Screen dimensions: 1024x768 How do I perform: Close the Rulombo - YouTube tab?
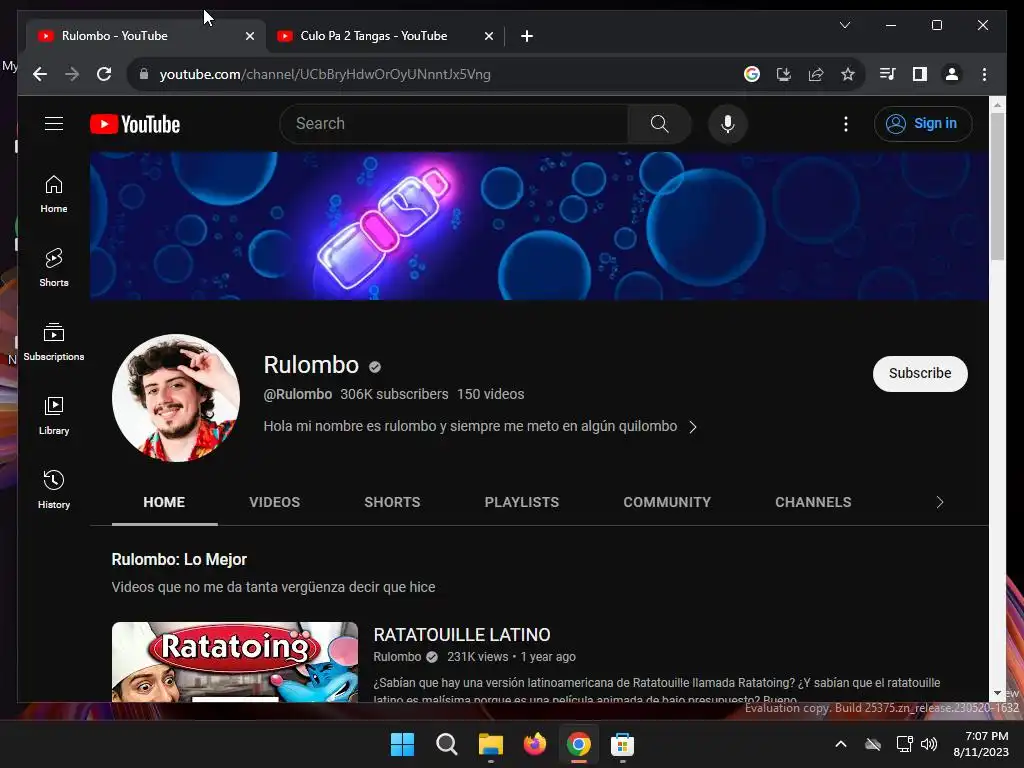click(x=249, y=36)
